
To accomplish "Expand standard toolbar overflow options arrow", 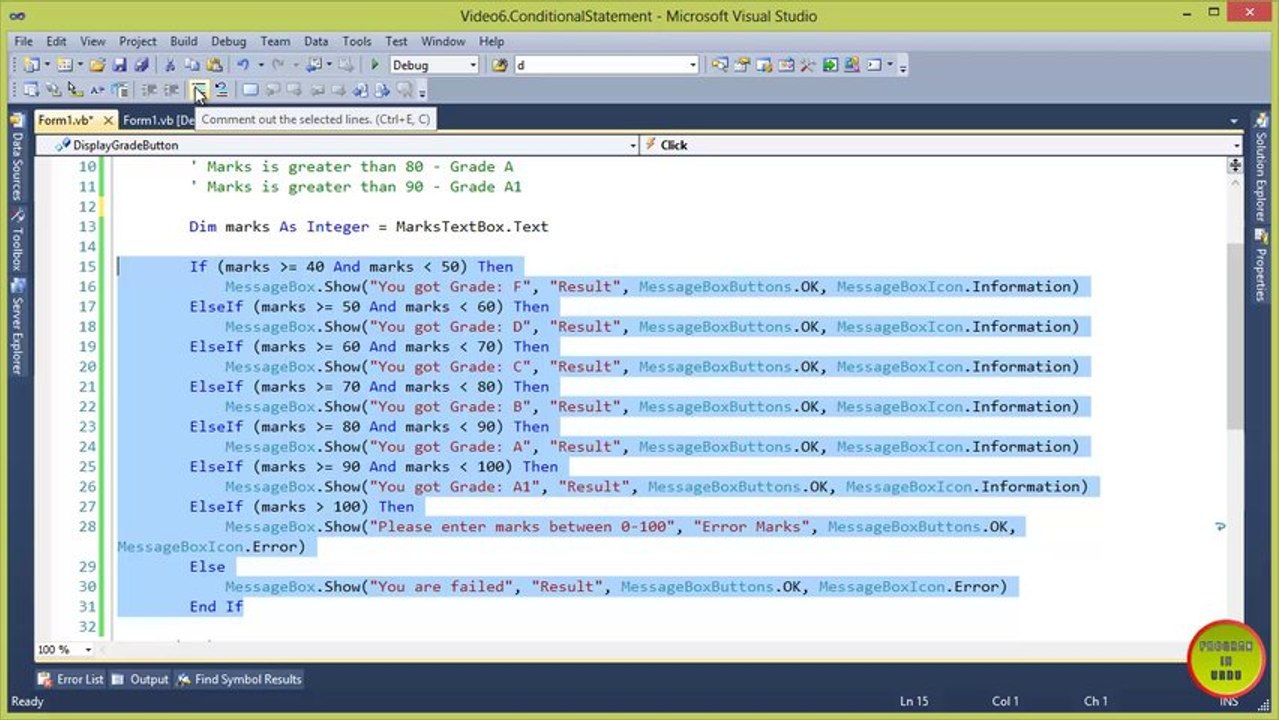I will [x=903, y=68].
